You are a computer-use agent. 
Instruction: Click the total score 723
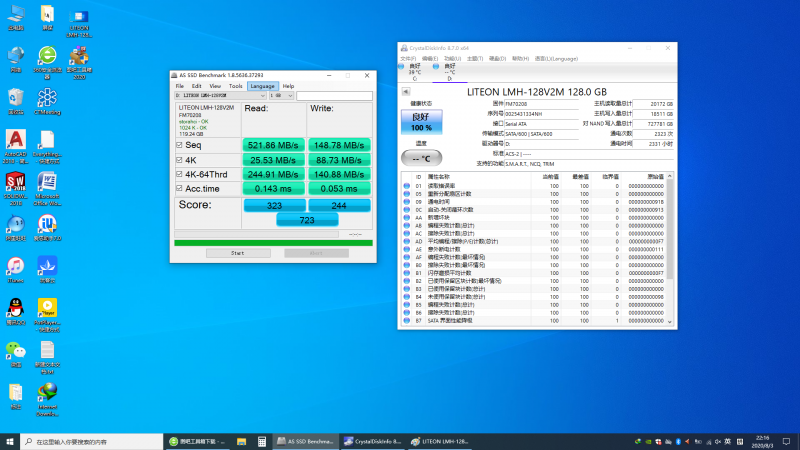pyautogui.click(x=307, y=220)
